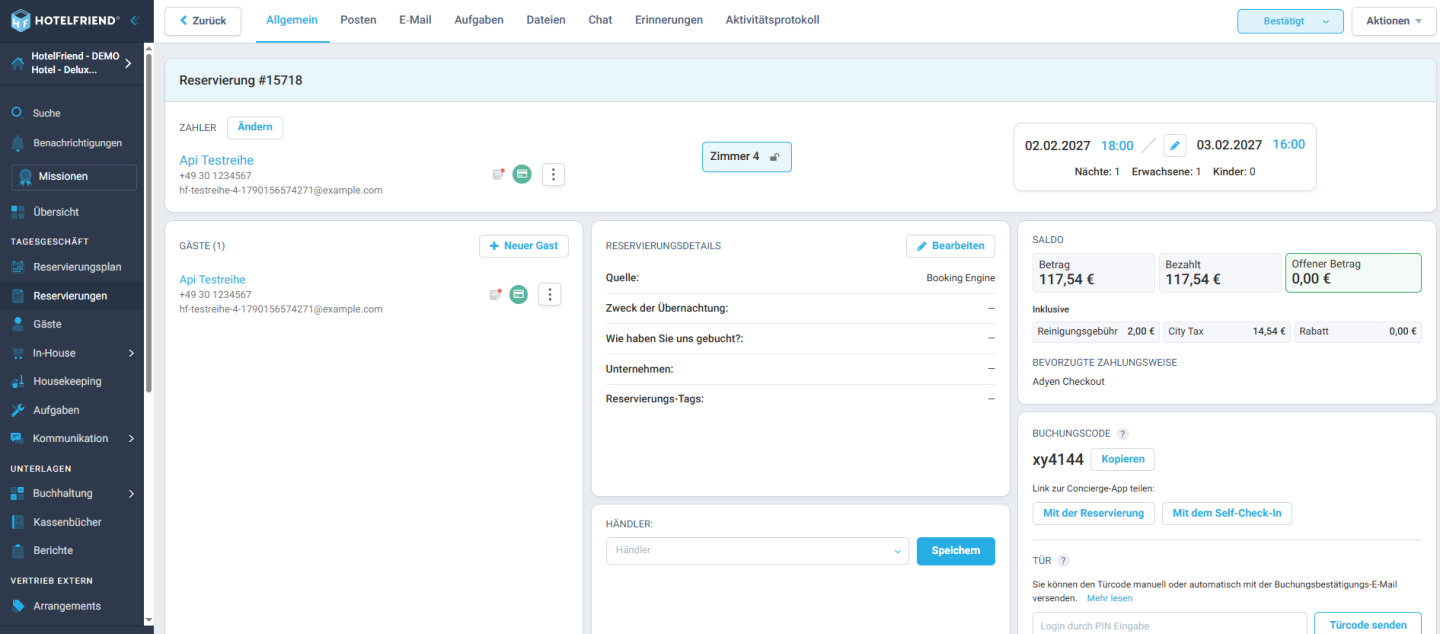
Task: Click the Login durch PIN Eingabe field
Action: (x=1170, y=626)
